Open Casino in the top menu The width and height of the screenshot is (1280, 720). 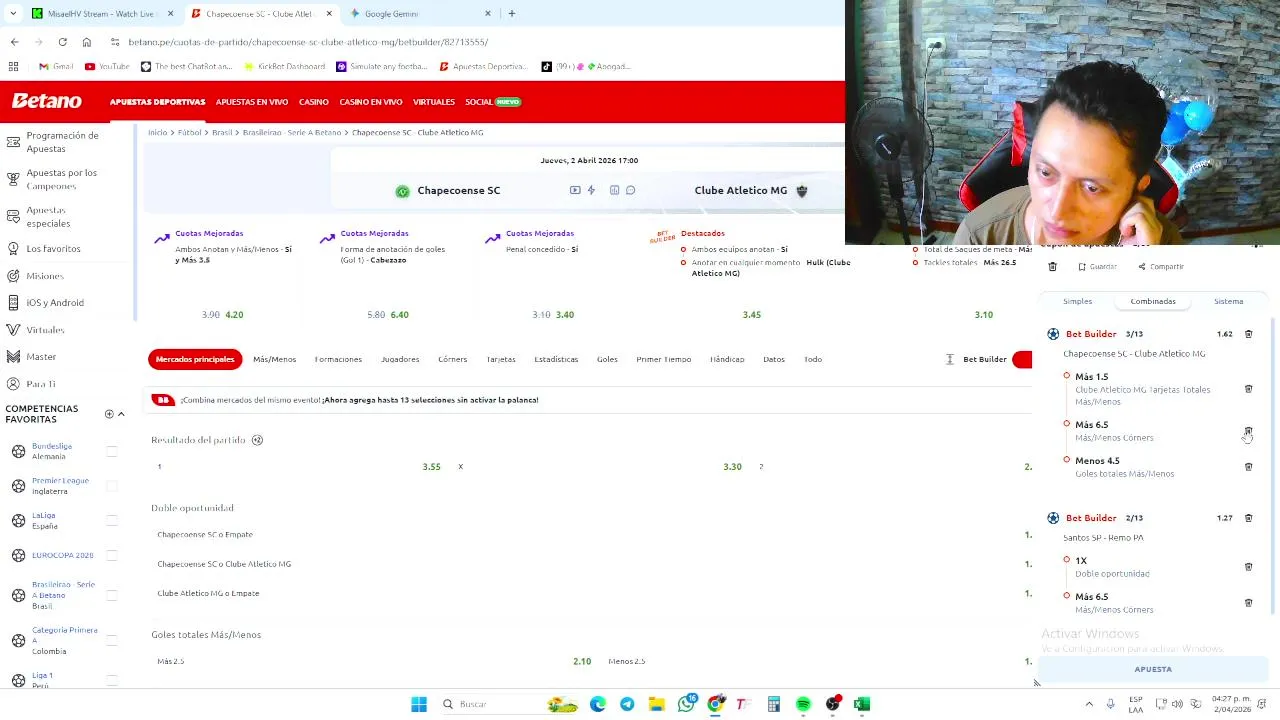(314, 102)
